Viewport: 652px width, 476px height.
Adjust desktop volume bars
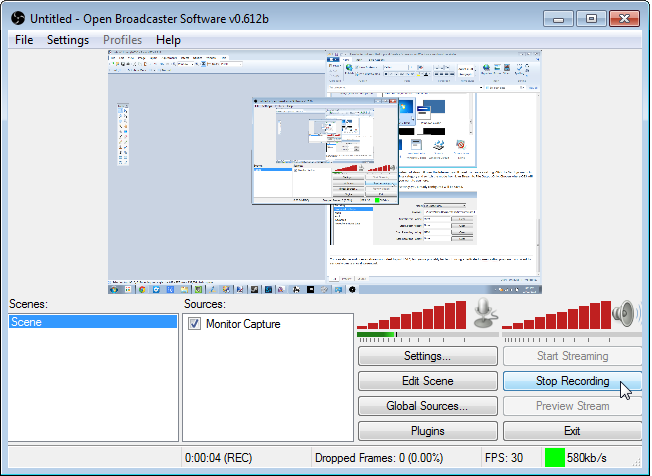coord(556,315)
